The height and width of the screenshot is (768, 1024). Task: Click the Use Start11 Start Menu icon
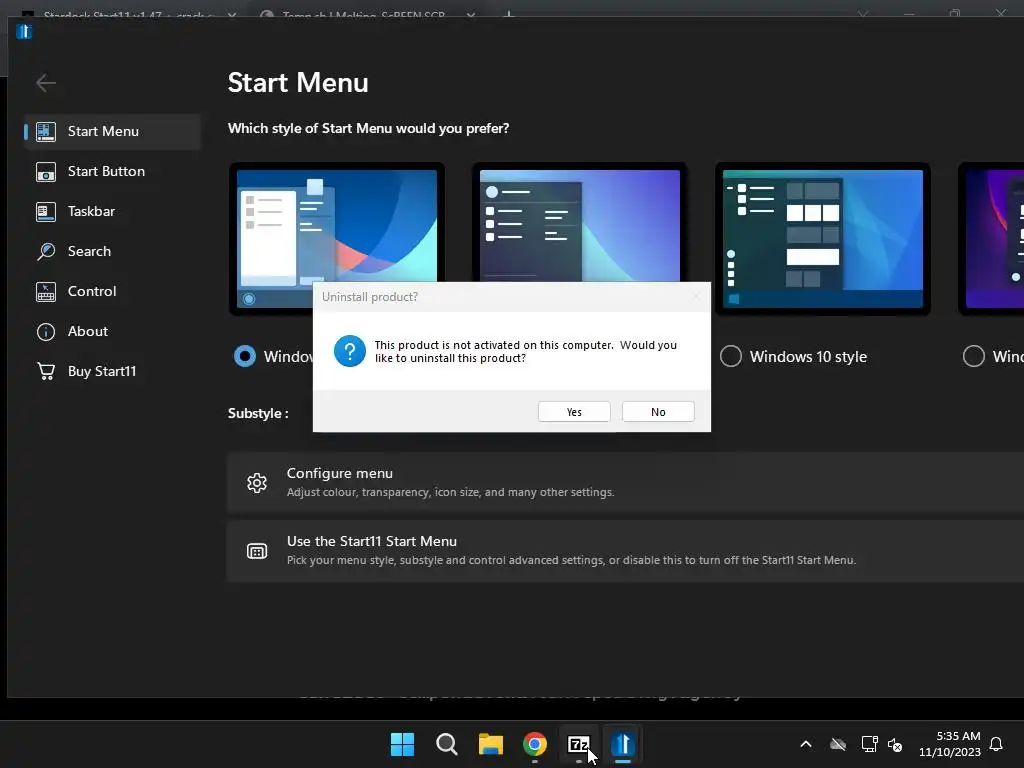257,551
